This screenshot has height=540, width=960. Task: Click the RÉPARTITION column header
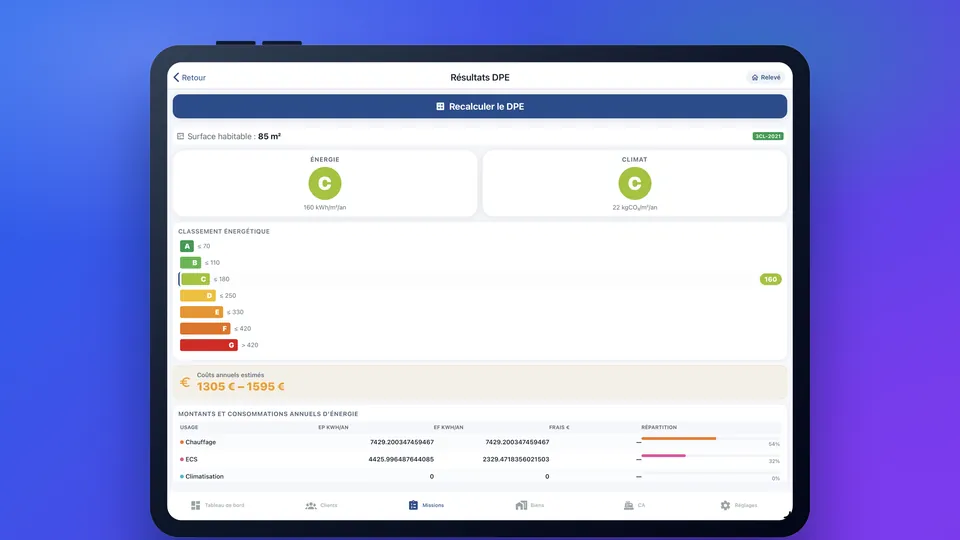tap(659, 427)
